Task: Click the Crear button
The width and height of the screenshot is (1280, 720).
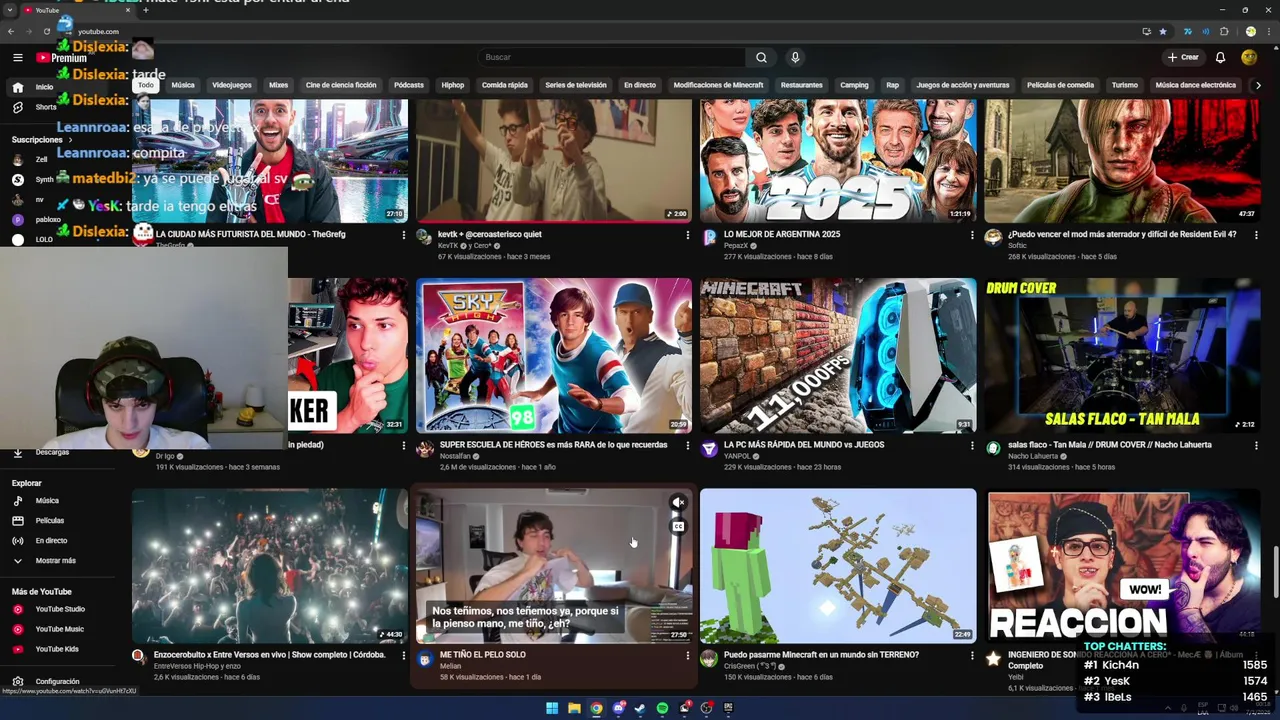Action: click(x=1183, y=58)
